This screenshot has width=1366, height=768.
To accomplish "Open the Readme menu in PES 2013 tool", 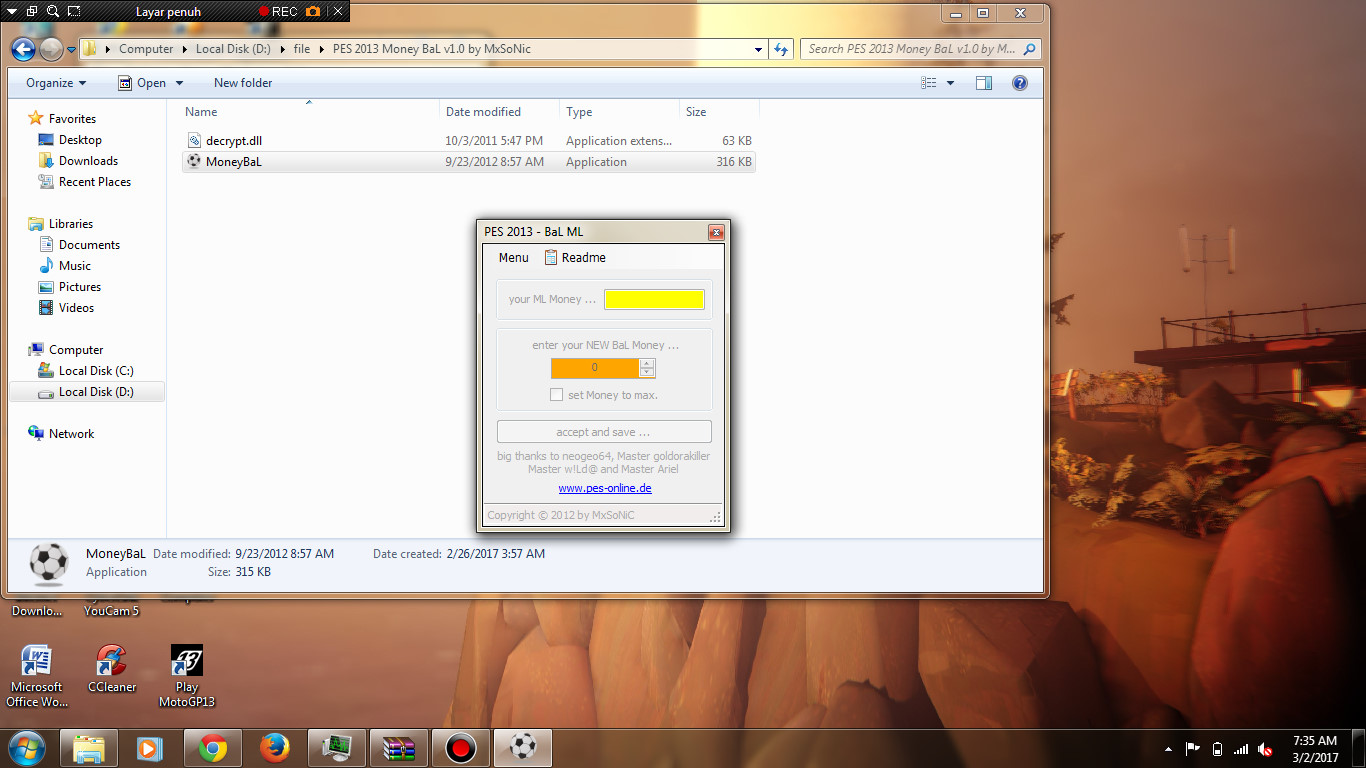I will 575,258.
